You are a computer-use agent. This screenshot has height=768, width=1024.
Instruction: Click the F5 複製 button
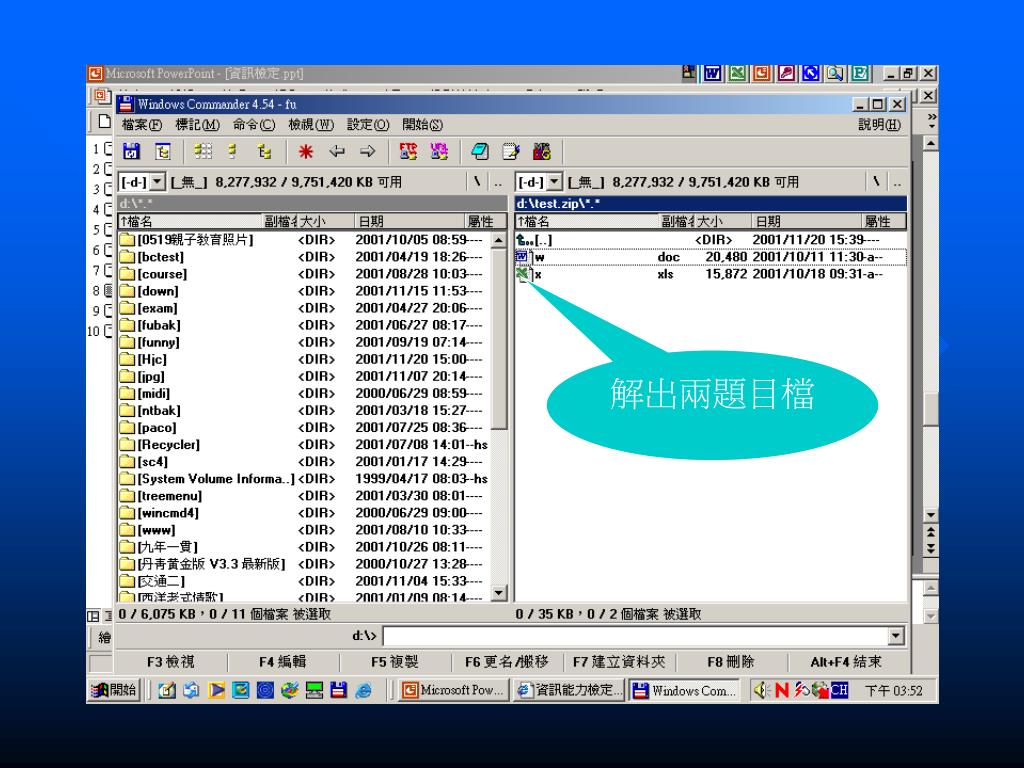pos(394,662)
